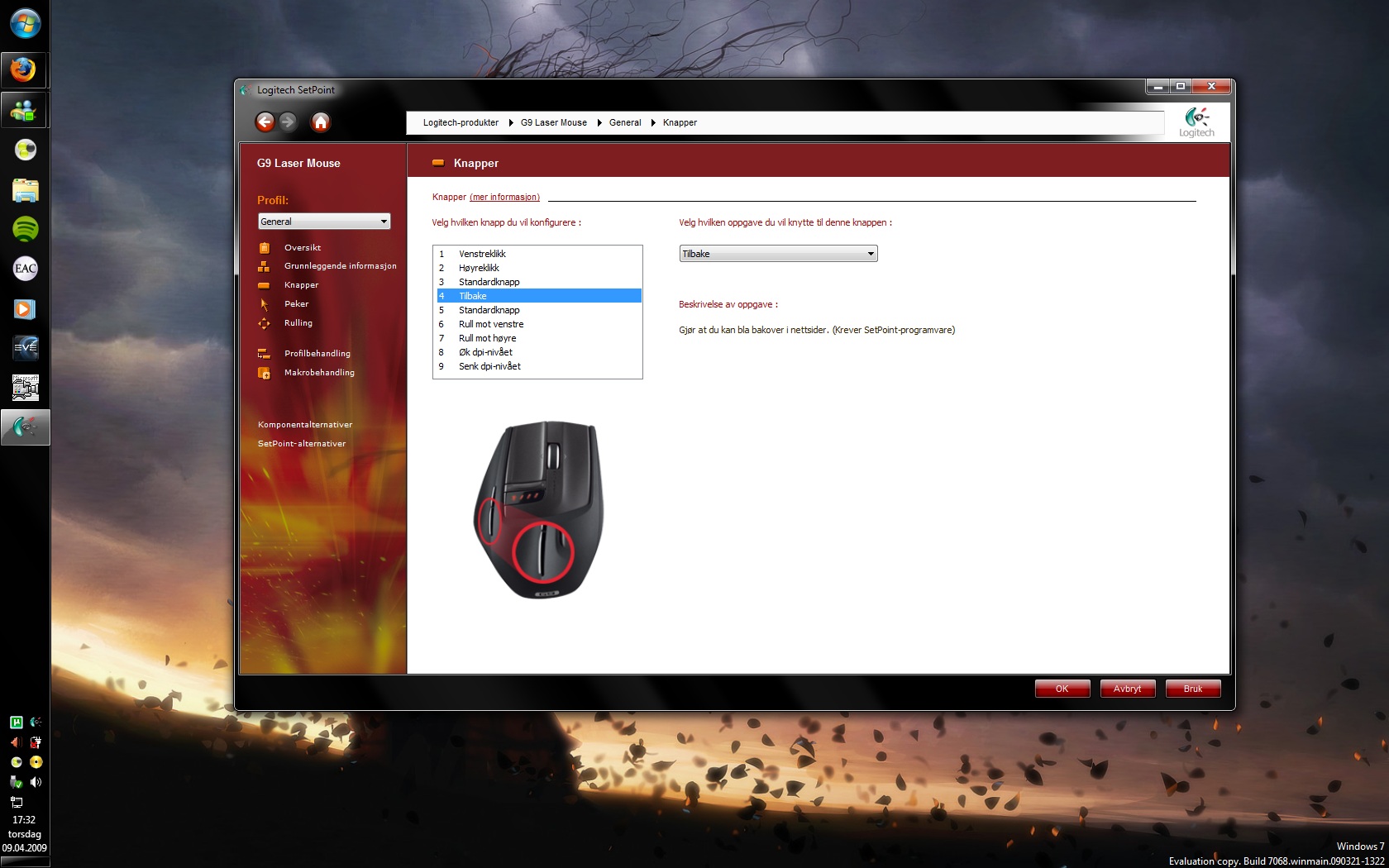This screenshot has width=1389, height=868.
Task: Select Øk dpi-nivået in list
Action: tap(538, 352)
